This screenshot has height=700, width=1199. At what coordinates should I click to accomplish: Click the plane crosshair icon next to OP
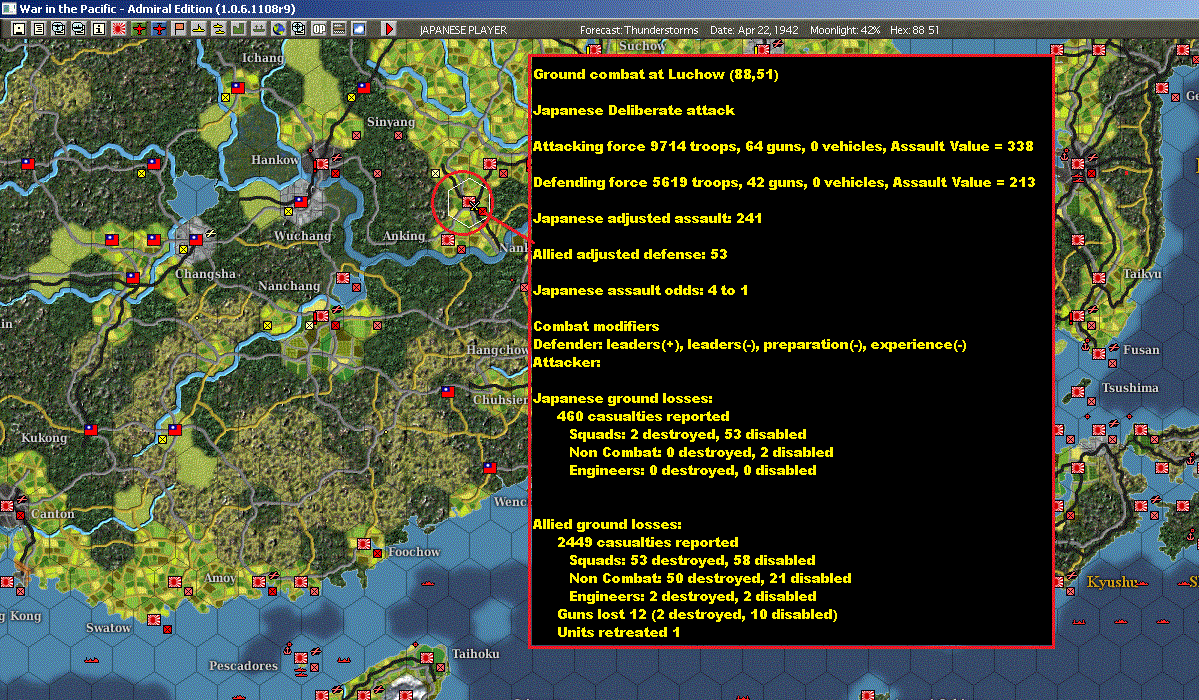(x=299, y=29)
